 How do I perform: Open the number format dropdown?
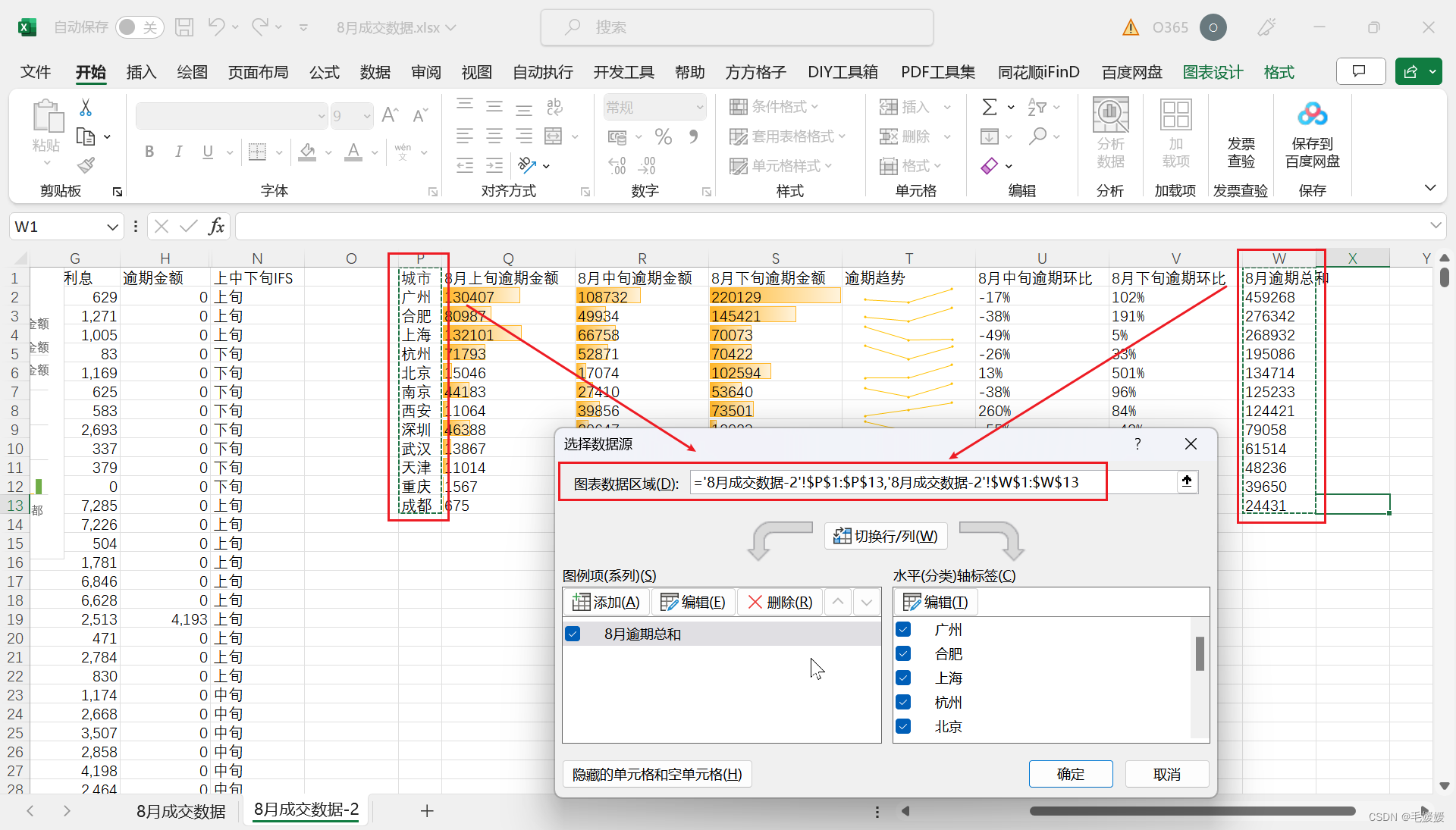(x=699, y=107)
